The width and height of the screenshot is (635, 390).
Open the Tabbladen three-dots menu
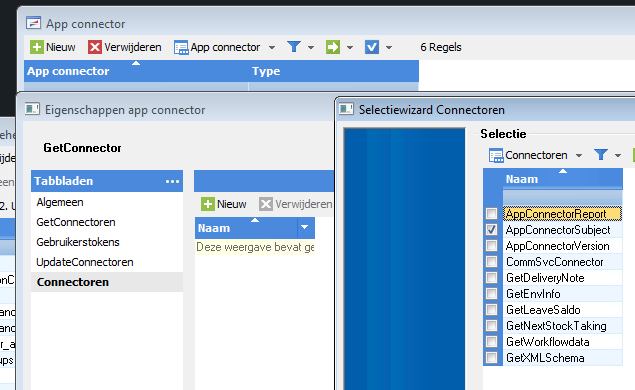tap(173, 181)
